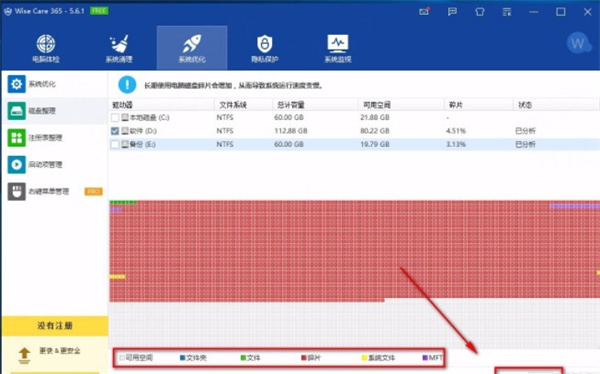Click the blue 文件夹 legend swatch

[x=182, y=358]
